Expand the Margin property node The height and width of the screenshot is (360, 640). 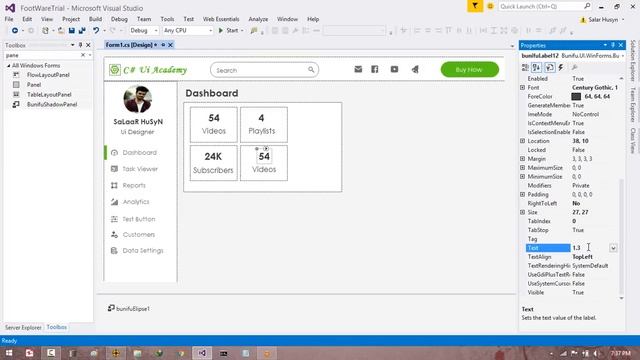tap(522, 159)
